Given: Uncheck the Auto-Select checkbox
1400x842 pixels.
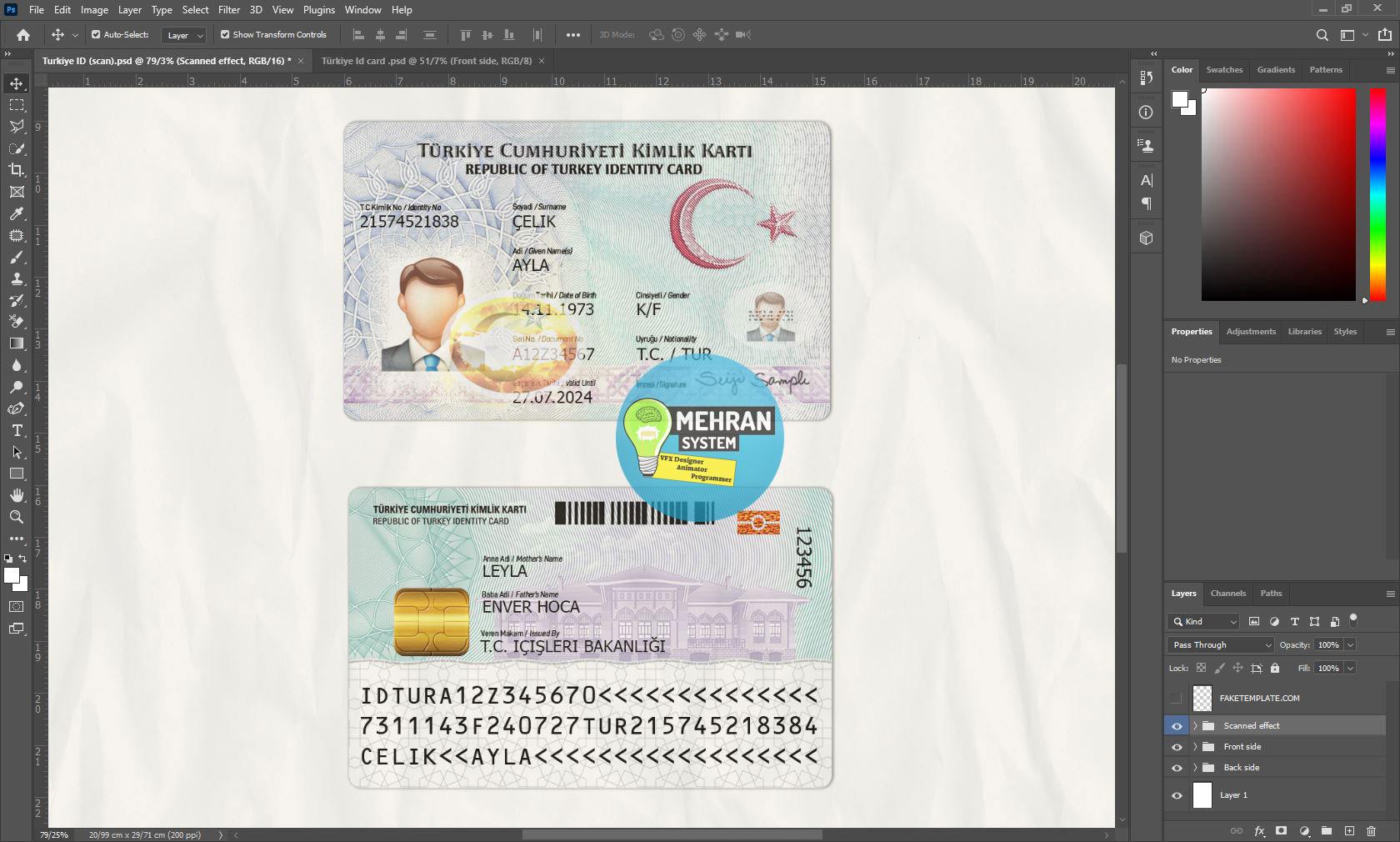Looking at the screenshot, I should tap(96, 35).
